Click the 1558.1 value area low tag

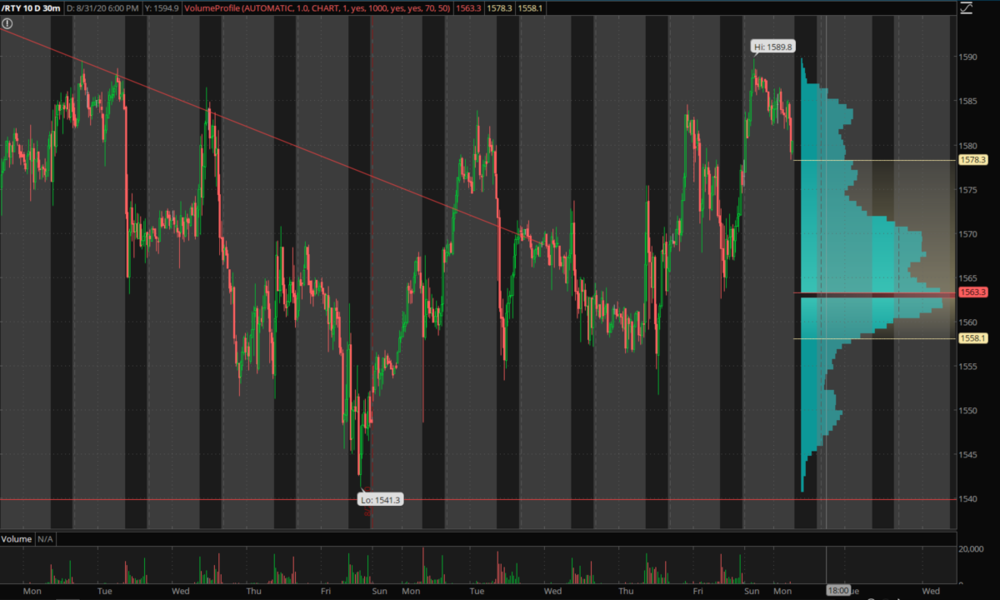tap(972, 338)
